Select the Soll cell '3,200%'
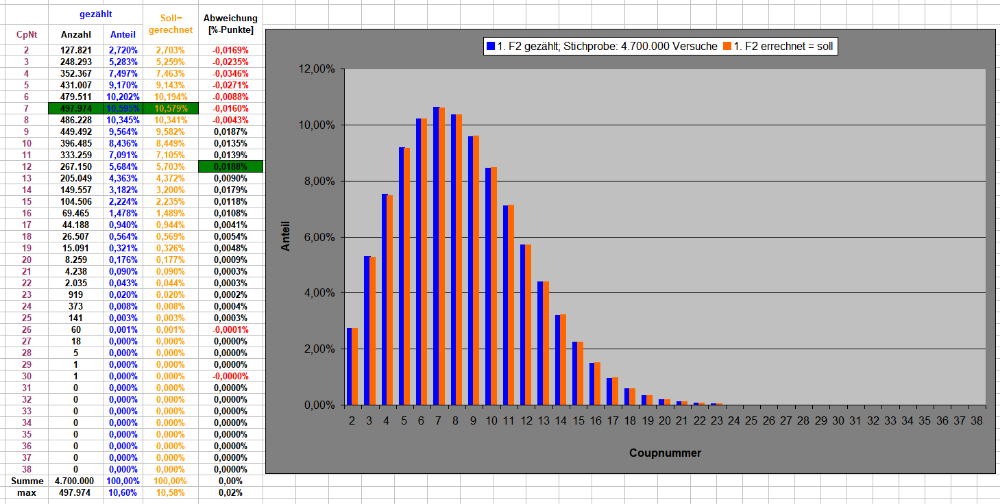Image resolution: width=1000 pixels, height=504 pixels. click(x=172, y=189)
